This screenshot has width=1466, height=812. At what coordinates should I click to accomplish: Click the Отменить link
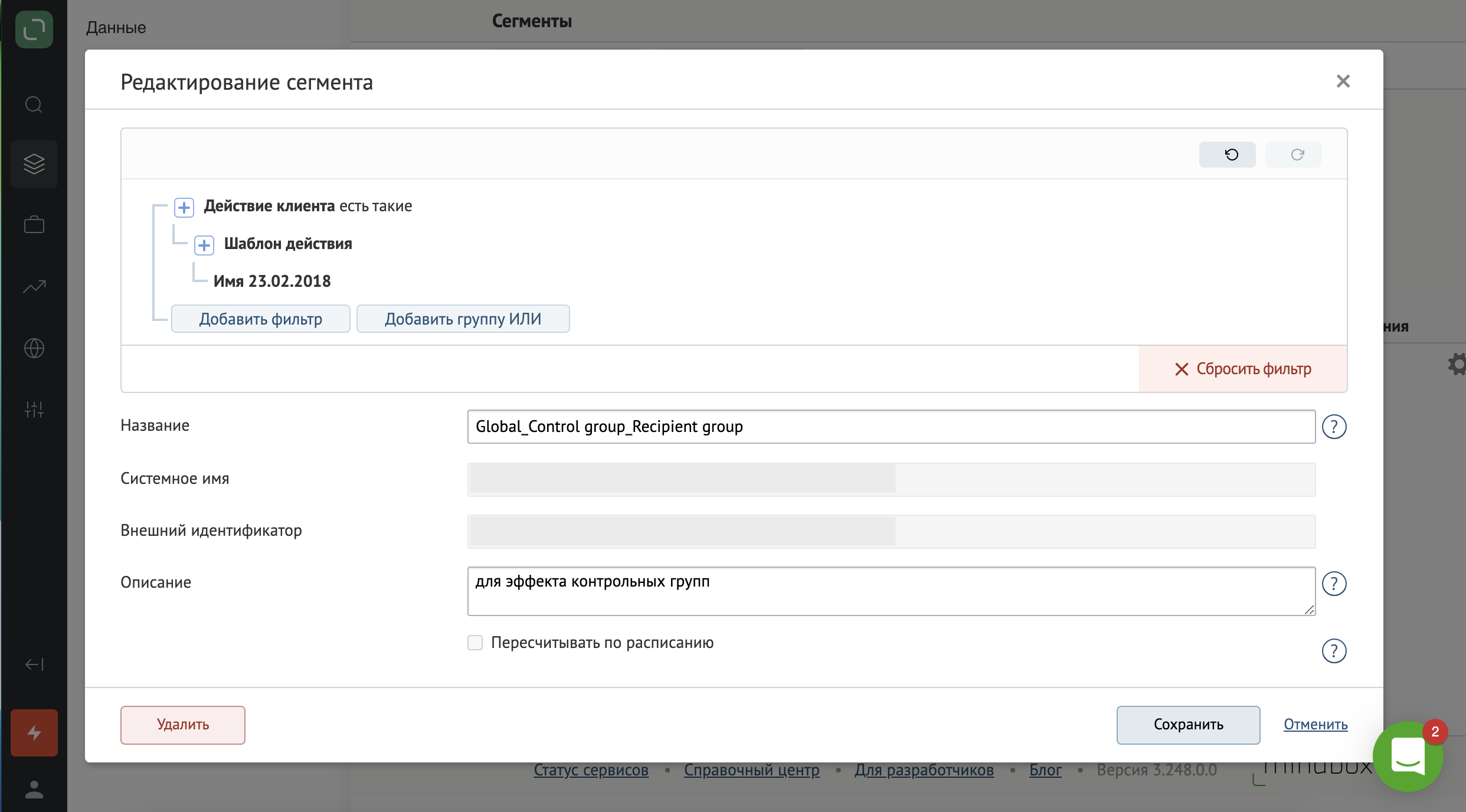1316,725
